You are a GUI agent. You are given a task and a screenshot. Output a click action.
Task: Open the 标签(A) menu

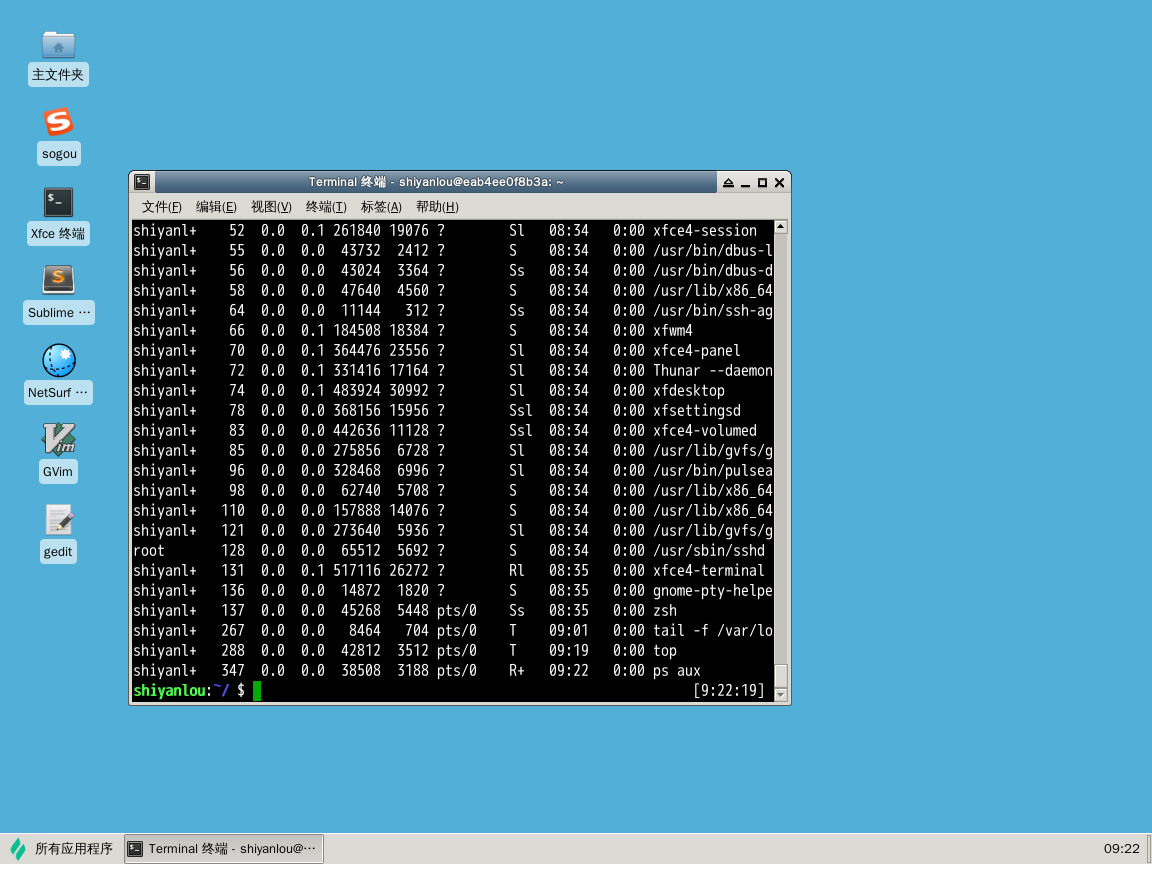point(380,207)
